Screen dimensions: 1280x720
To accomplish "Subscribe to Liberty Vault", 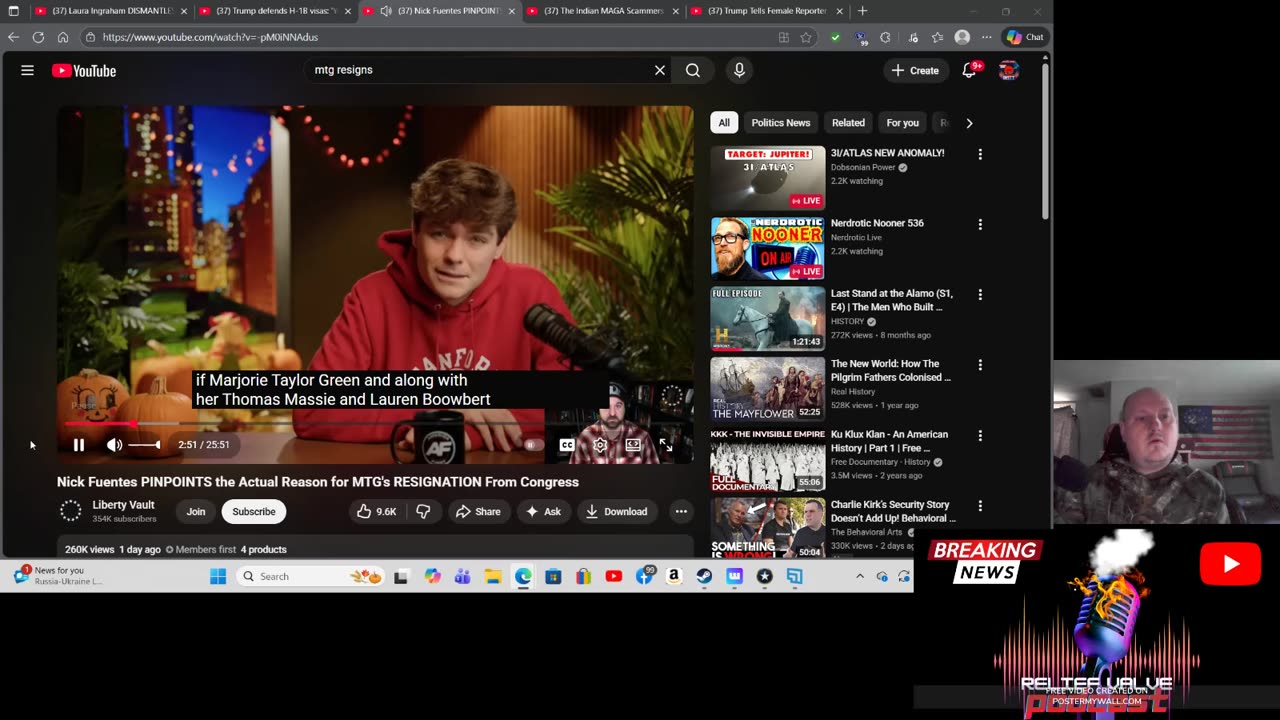I will [x=254, y=512].
